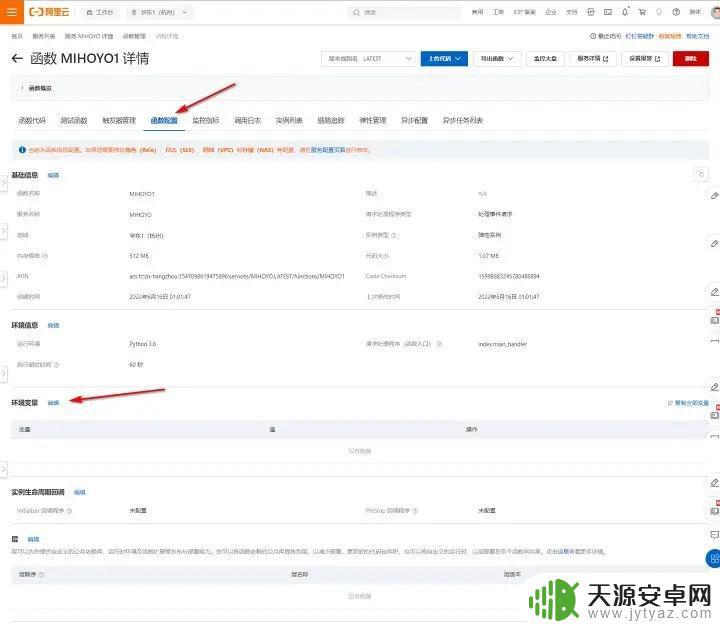The image size is (720, 628).
Task: Switch to the 触发器管理 tab
Action: click(x=119, y=120)
